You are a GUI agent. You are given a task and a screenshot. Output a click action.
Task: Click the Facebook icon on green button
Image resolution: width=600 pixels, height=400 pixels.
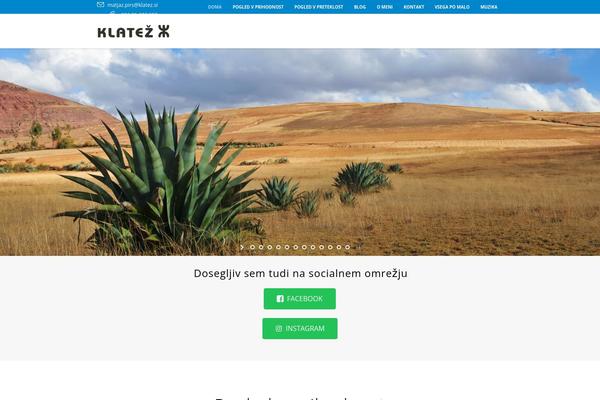tap(280, 299)
